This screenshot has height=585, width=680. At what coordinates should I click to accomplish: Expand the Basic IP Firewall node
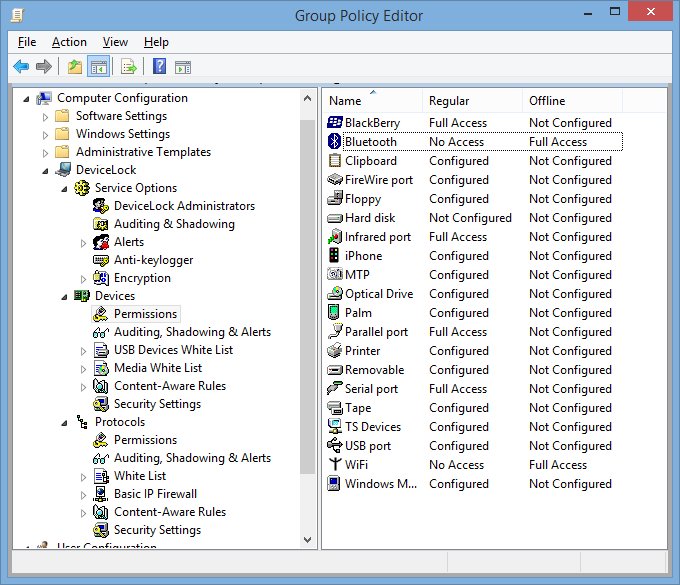[83, 495]
